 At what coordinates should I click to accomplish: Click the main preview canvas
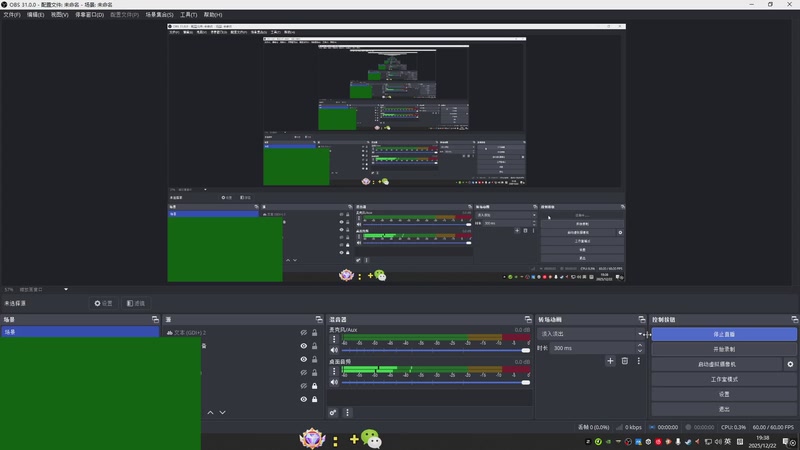click(396, 153)
